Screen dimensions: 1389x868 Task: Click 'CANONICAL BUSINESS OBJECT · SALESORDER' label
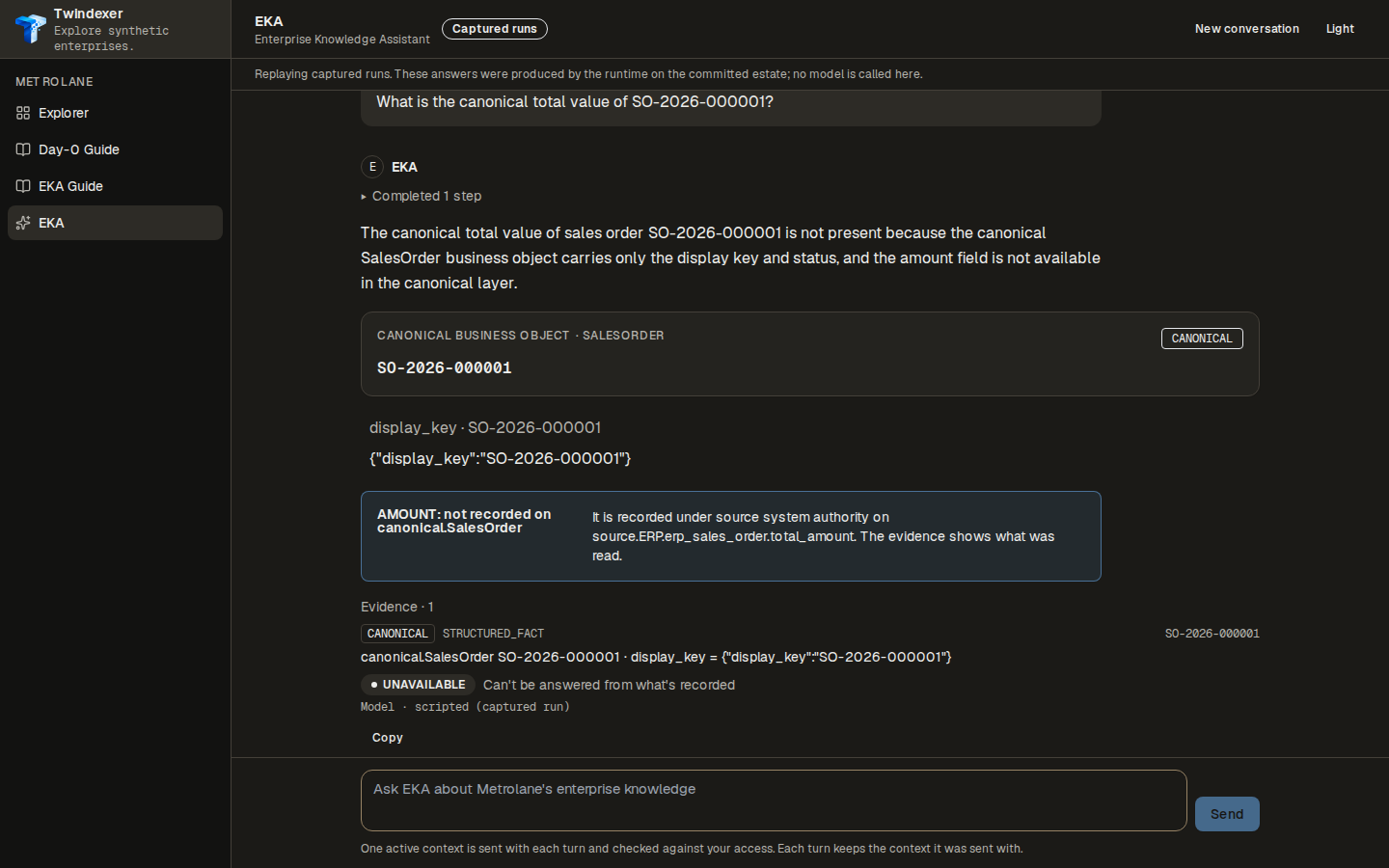[x=521, y=336]
